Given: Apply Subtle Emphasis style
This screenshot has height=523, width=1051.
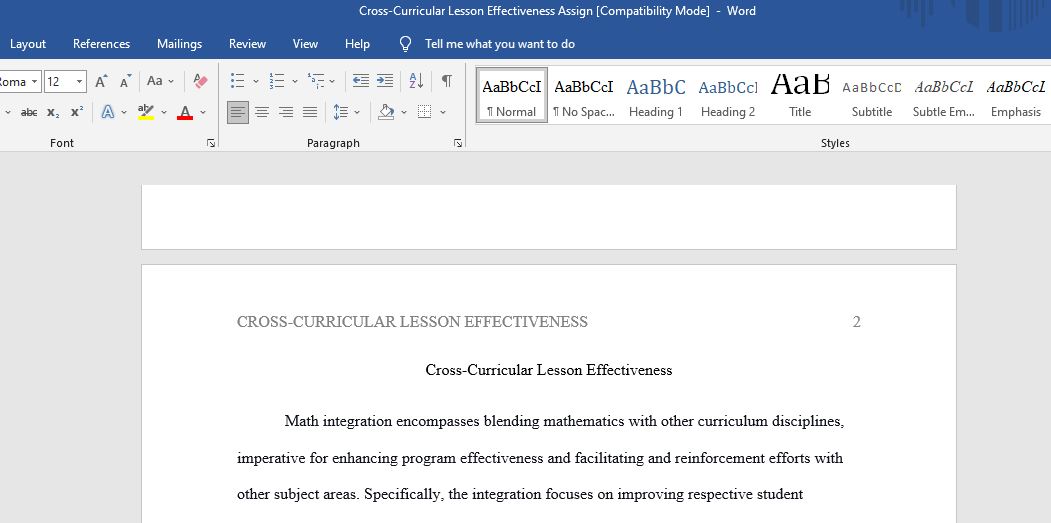Looking at the screenshot, I should coord(944,95).
